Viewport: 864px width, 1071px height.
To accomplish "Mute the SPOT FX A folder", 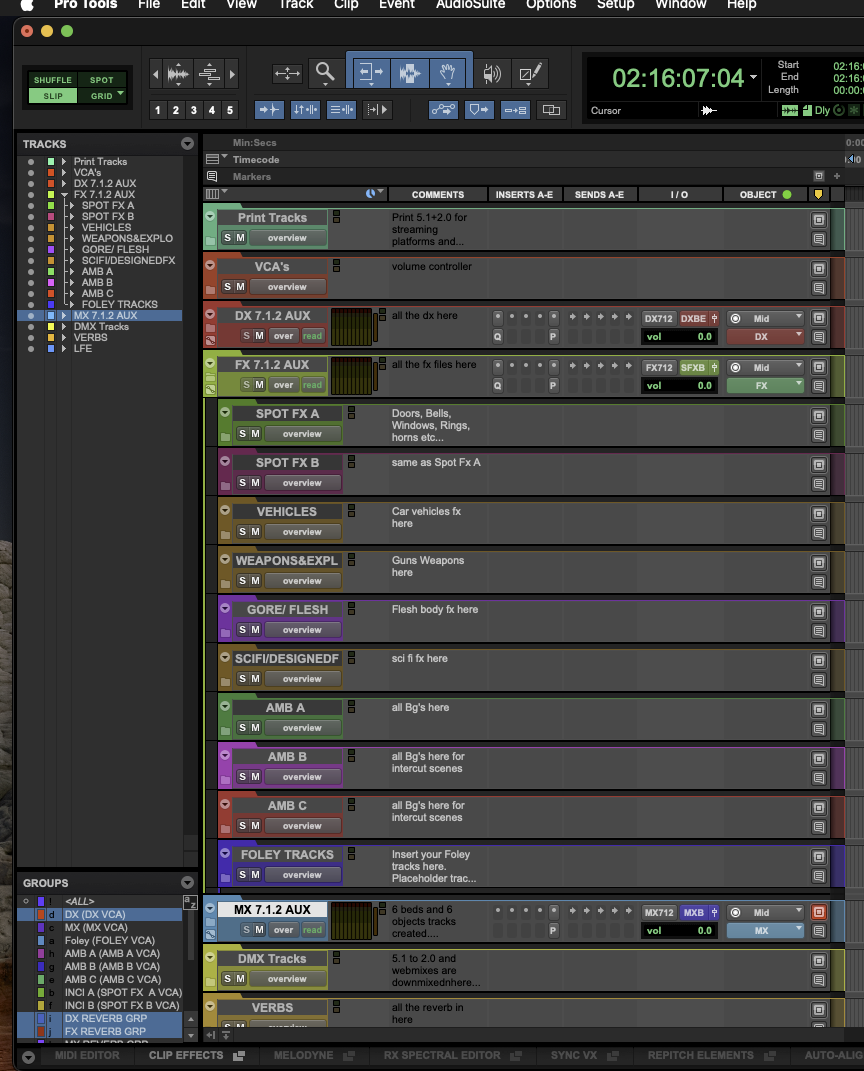I will pyautogui.click(x=255, y=434).
